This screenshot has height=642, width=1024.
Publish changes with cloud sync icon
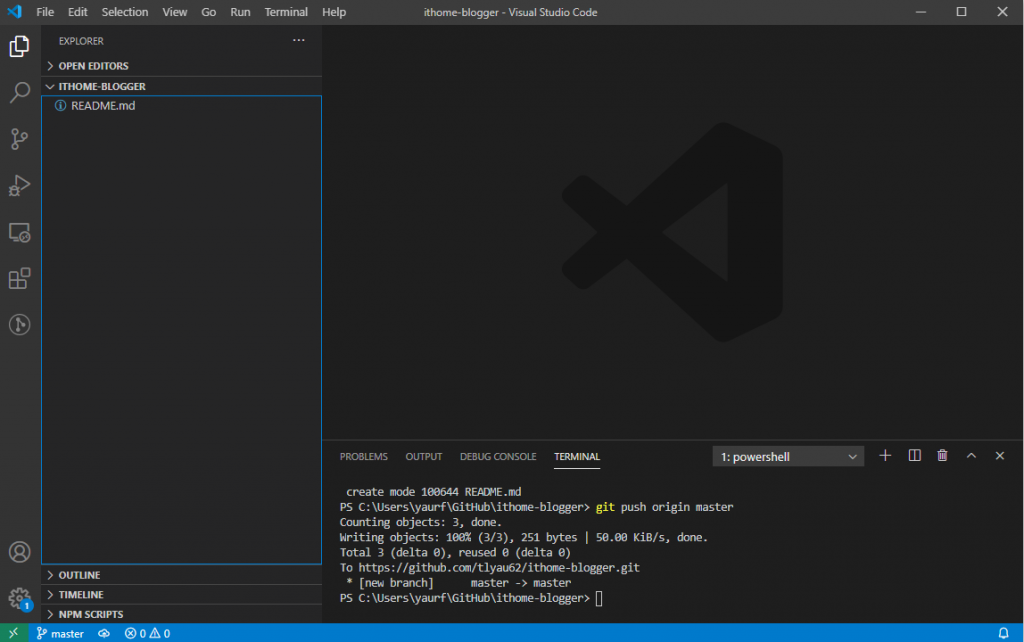(104, 634)
